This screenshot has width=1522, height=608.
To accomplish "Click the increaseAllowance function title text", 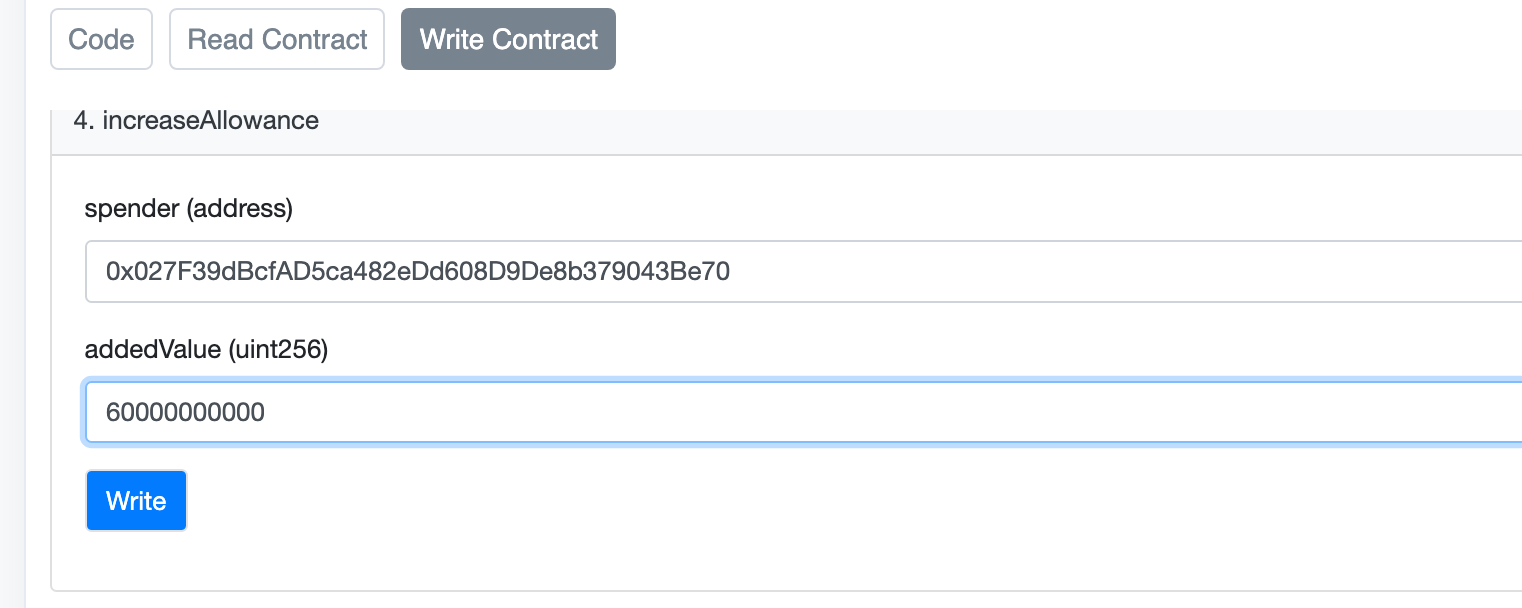I will pos(210,122).
